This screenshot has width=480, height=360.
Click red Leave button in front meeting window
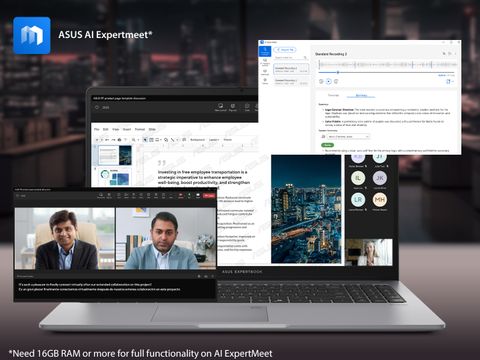tap(209, 195)
